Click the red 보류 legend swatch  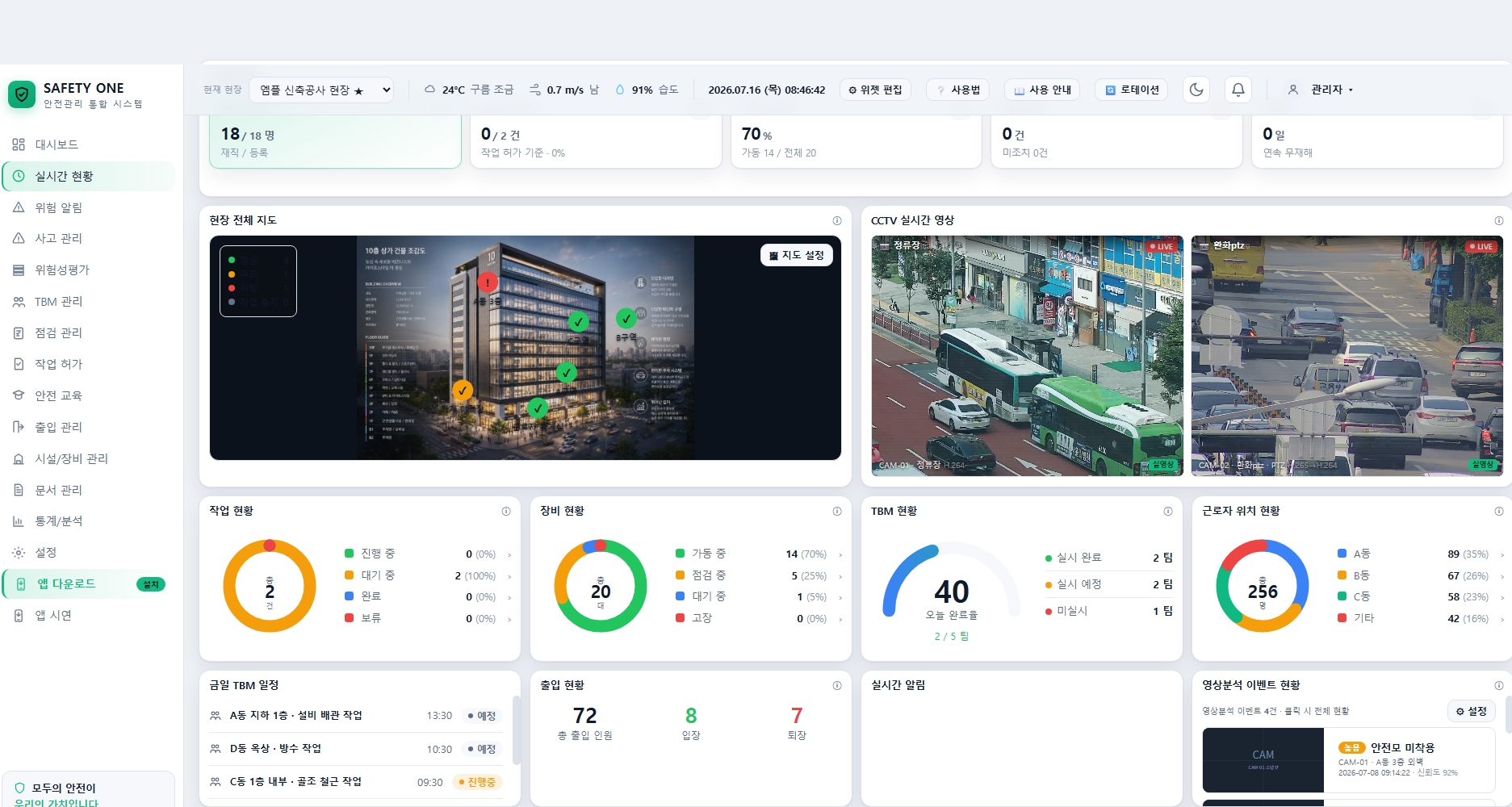point(350,618)
